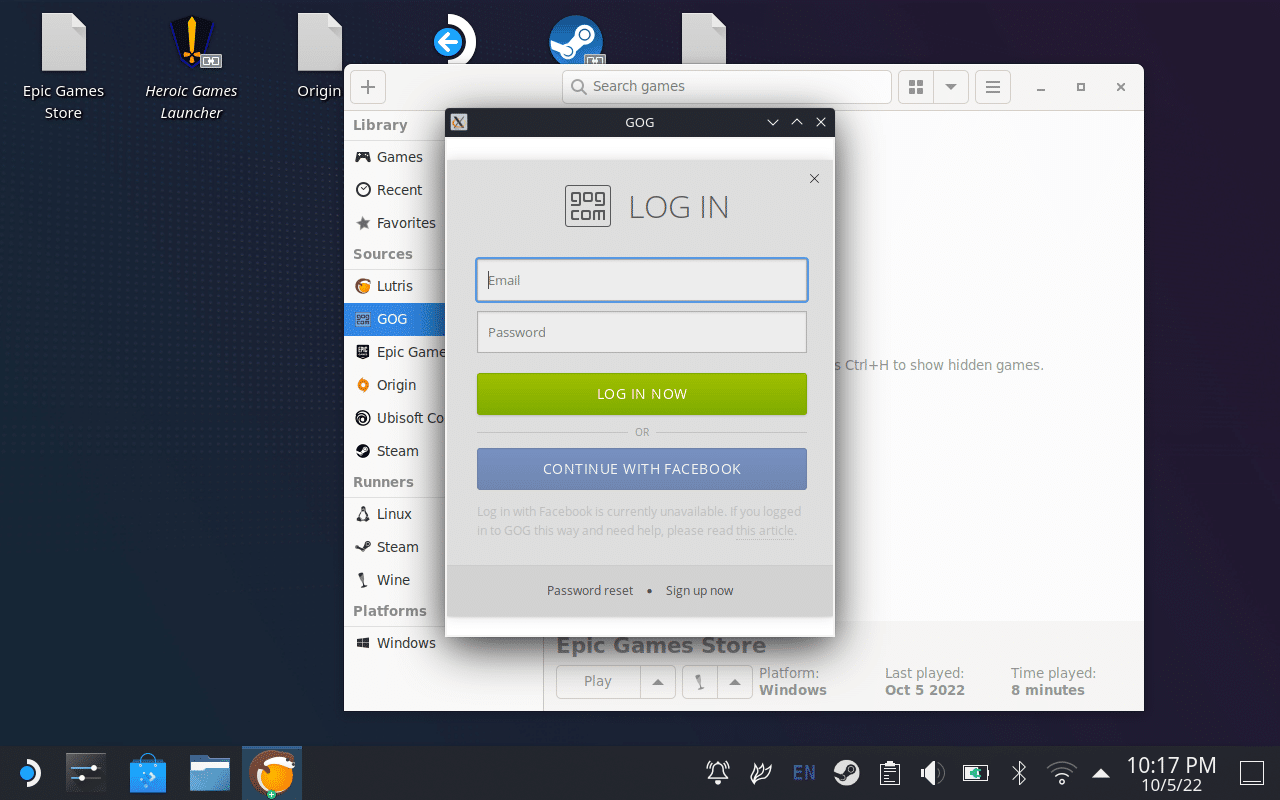Select the Epic Games source entry
The width and height of the screenshot is (1280, 800).
coord(395,352)
